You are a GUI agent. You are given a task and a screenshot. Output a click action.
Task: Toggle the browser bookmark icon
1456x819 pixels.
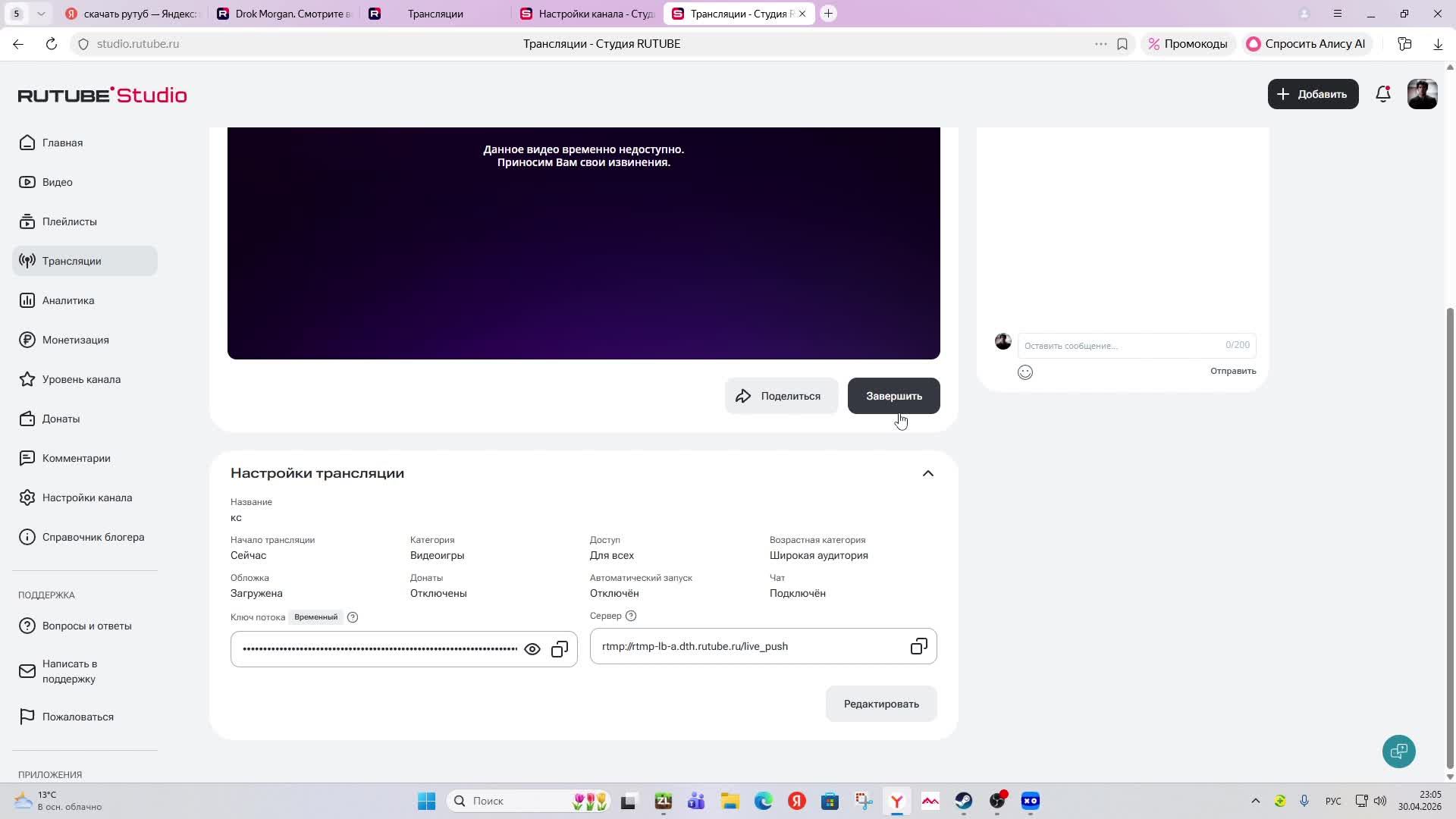coord(1122,44)
